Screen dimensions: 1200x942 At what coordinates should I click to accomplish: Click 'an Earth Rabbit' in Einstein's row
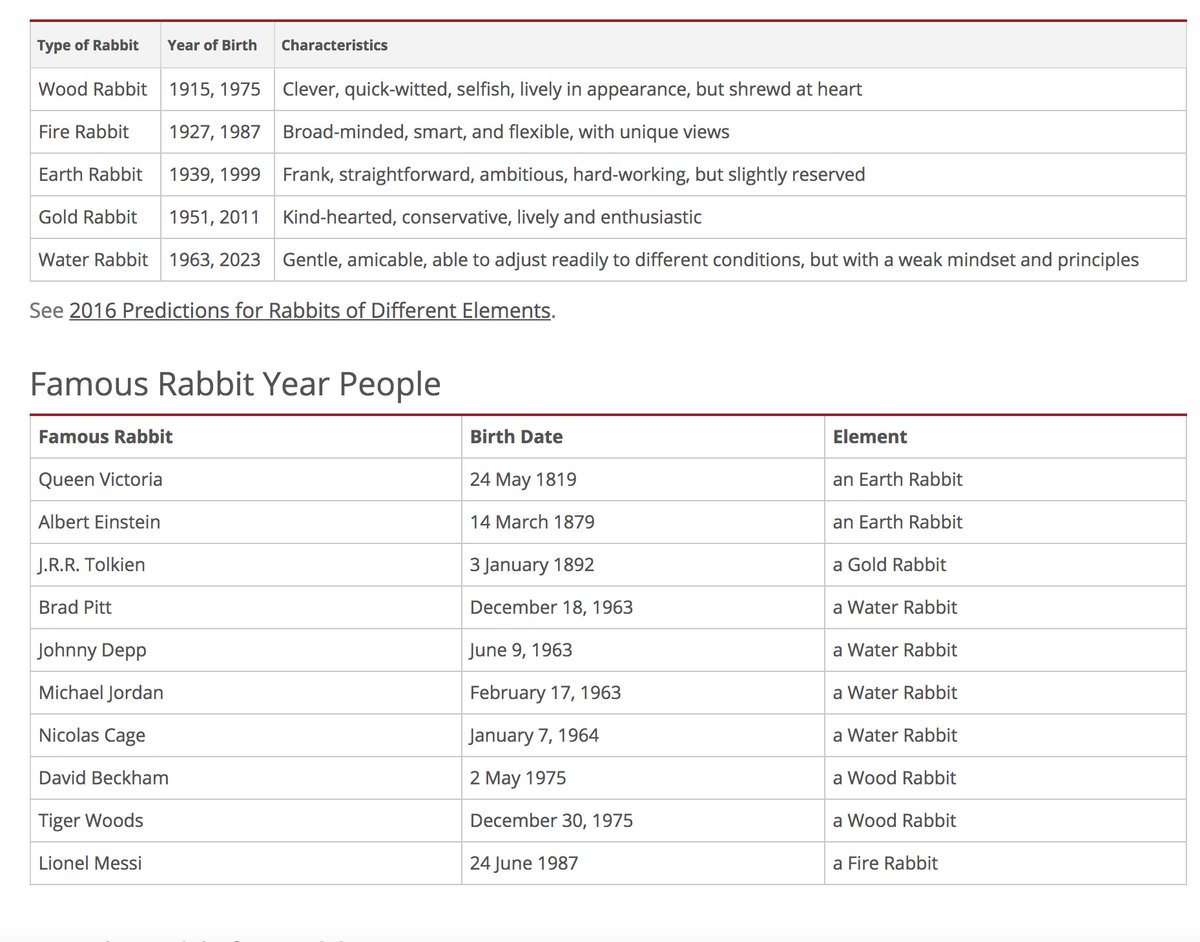897,522
